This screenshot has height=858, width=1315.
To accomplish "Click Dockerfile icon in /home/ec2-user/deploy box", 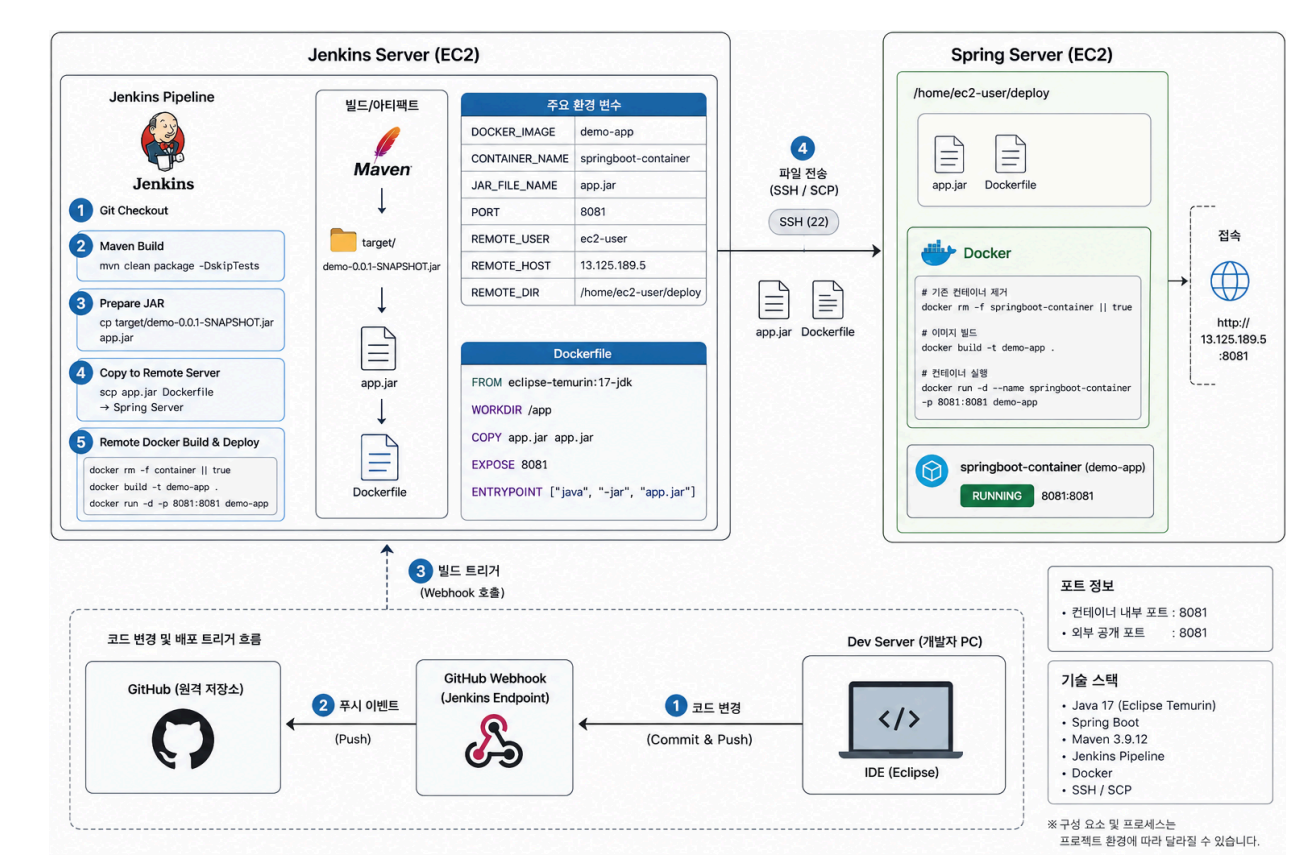I will point(1011,154).
